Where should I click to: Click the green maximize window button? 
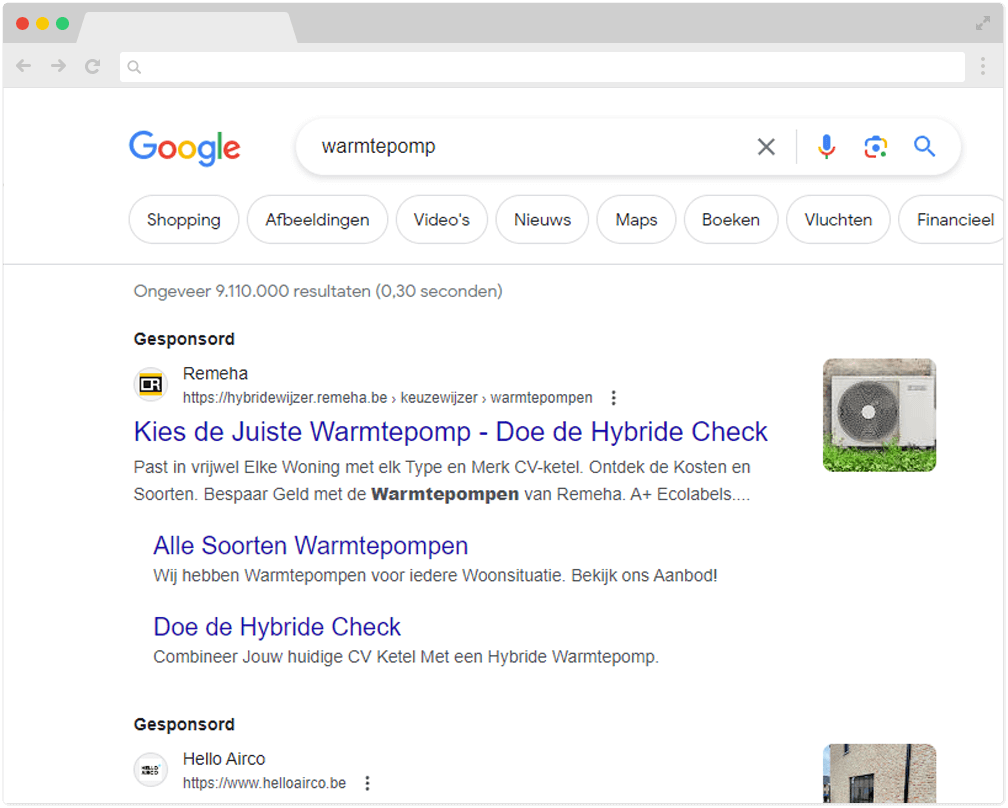pyautogui.click(x=62, y=24)
